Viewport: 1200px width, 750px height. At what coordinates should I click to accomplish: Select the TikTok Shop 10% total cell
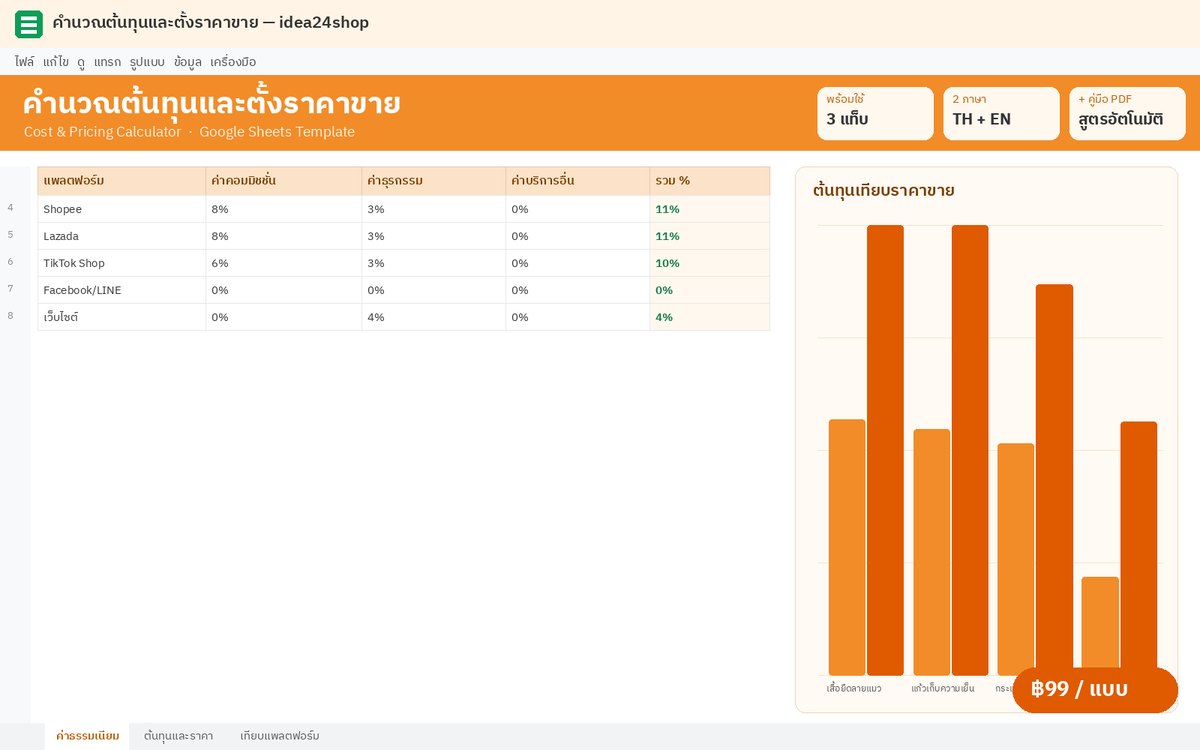click(710, 263)
